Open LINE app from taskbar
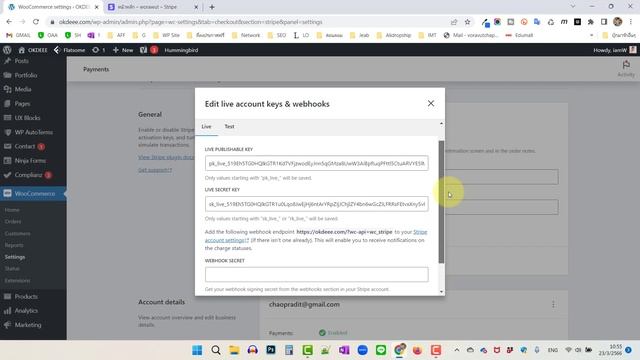 pyautogui.click(x=381, y=350)
